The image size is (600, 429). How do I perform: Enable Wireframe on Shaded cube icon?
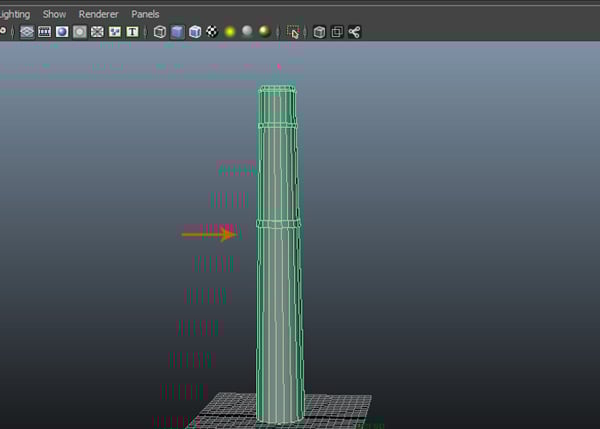pyautogui.click(x=195, y=32)
